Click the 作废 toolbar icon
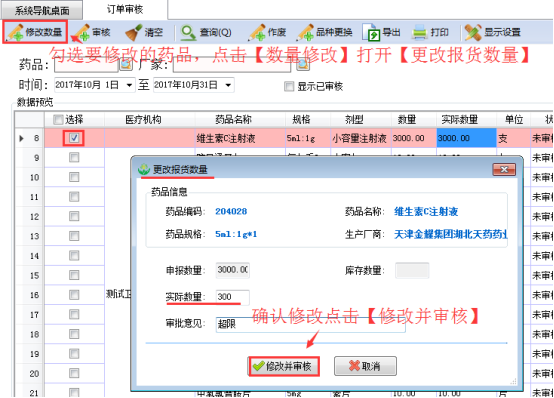This screenshot has width=554, height=398. point(257,33)
